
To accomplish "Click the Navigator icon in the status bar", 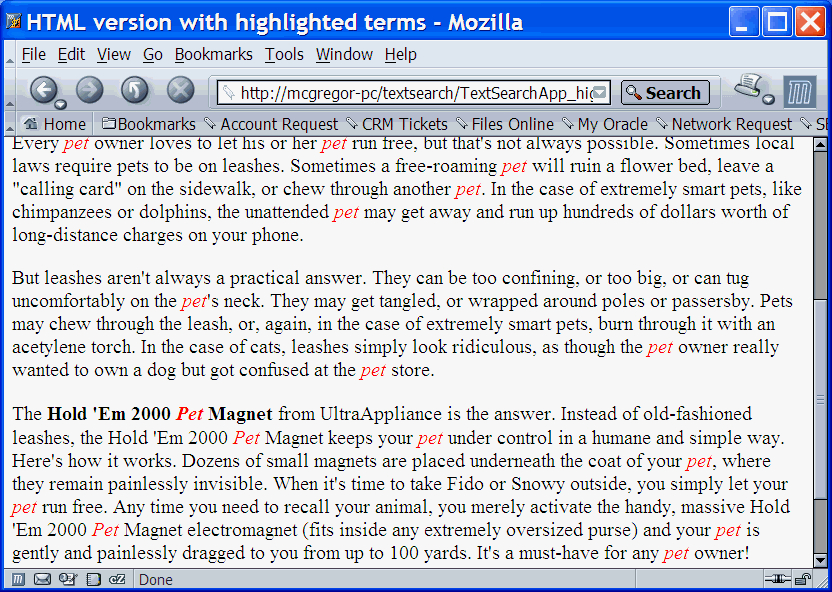I will point(19,579).
